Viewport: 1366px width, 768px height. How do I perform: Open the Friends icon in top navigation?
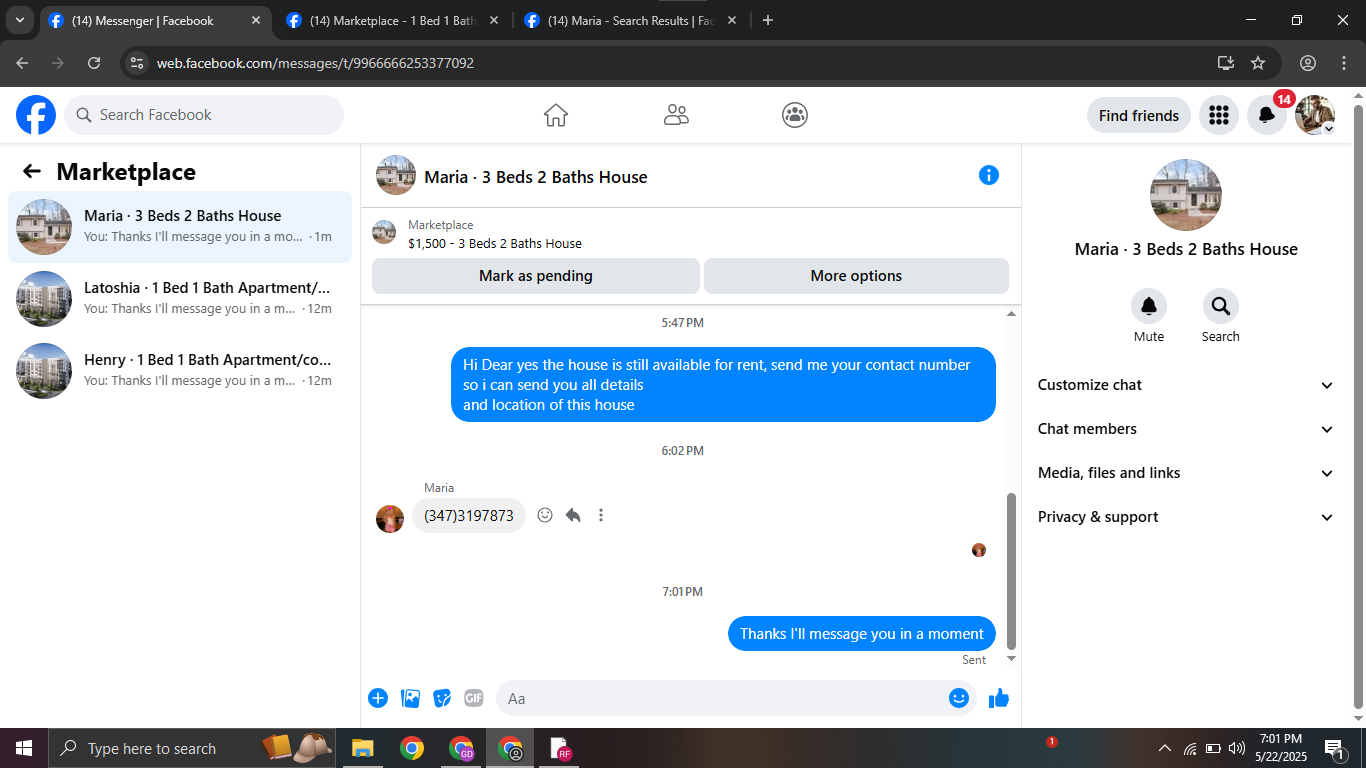click(676, 115)
